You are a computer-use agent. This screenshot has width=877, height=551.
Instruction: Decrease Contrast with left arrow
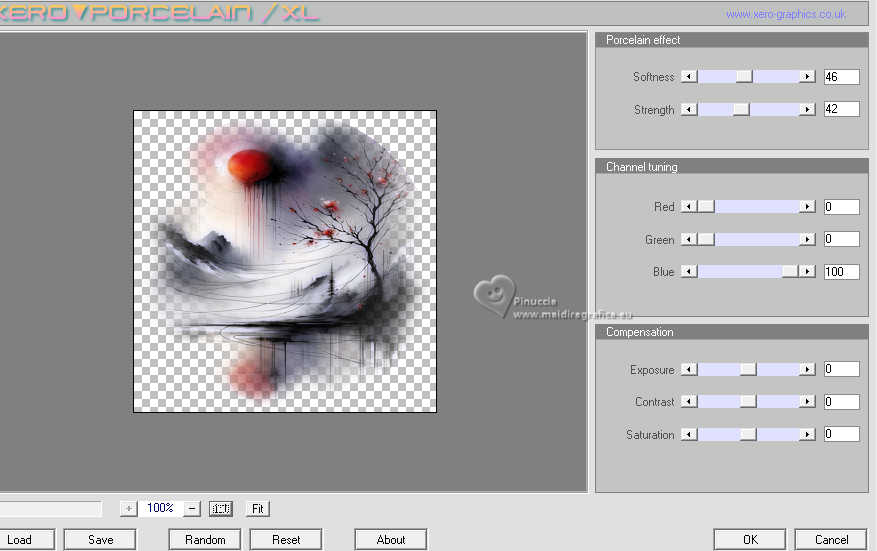coord(689,402)
